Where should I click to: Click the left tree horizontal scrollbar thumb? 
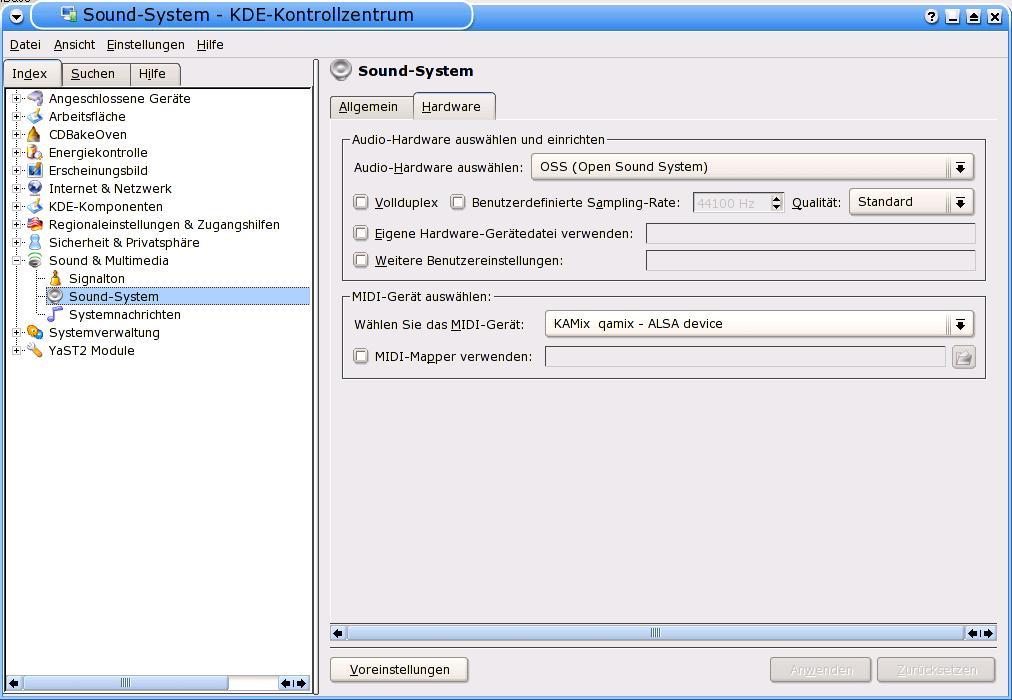(125, 683)
